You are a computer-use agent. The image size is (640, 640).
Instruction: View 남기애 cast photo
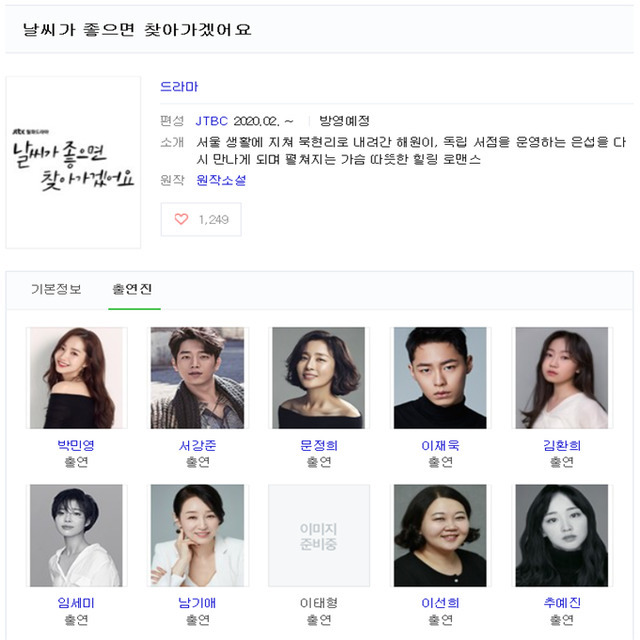198,536
